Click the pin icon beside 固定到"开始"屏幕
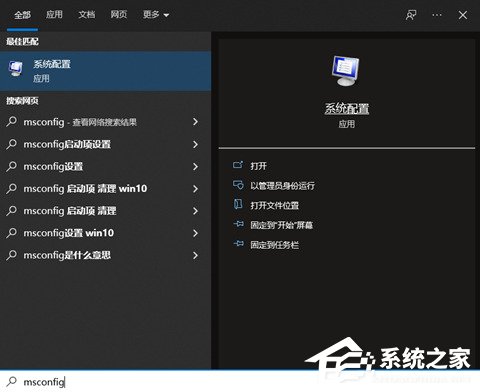 tap(238, 224)
